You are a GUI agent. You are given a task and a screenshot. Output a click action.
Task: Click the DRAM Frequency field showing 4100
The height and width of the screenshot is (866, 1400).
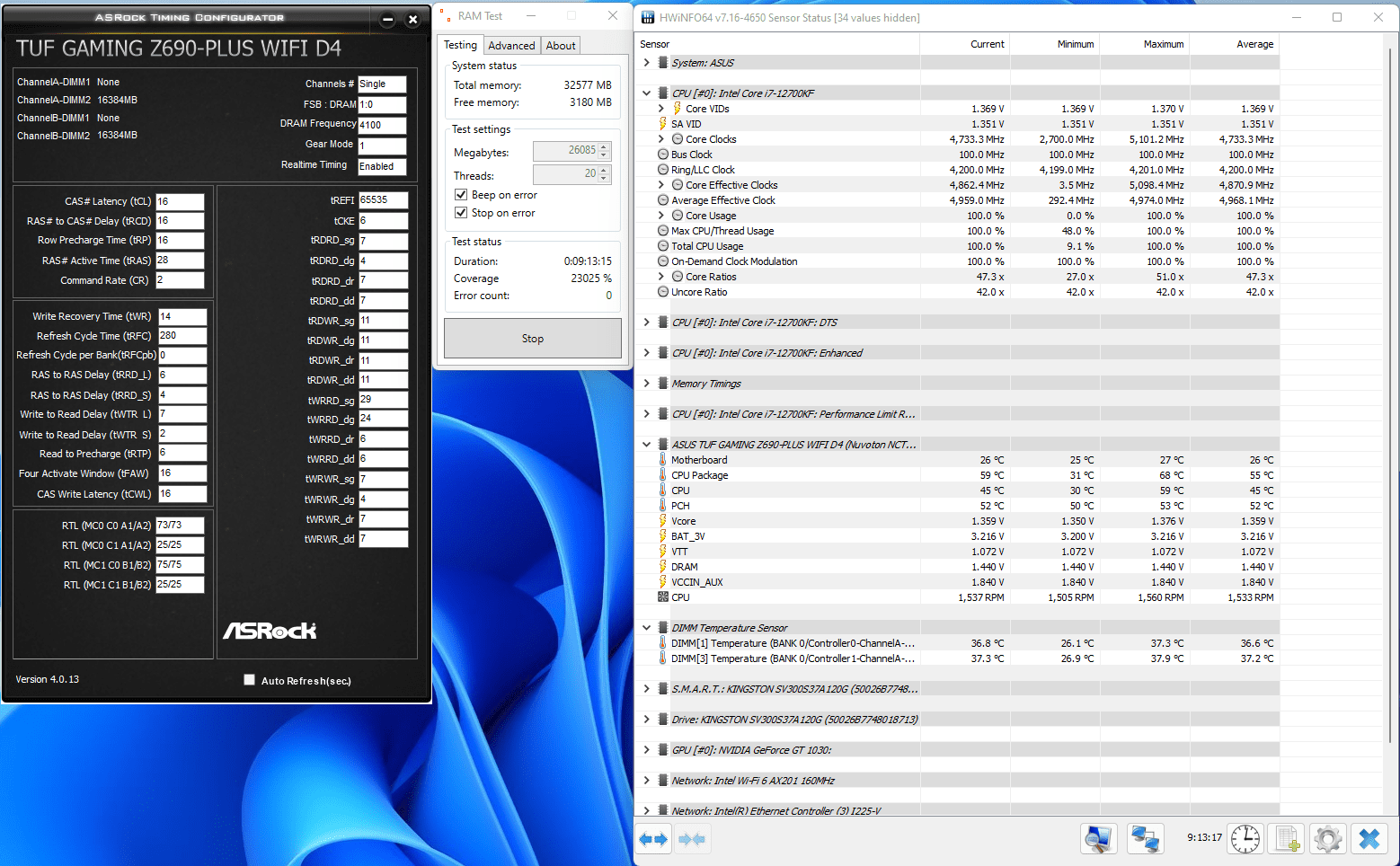[382, 126]
